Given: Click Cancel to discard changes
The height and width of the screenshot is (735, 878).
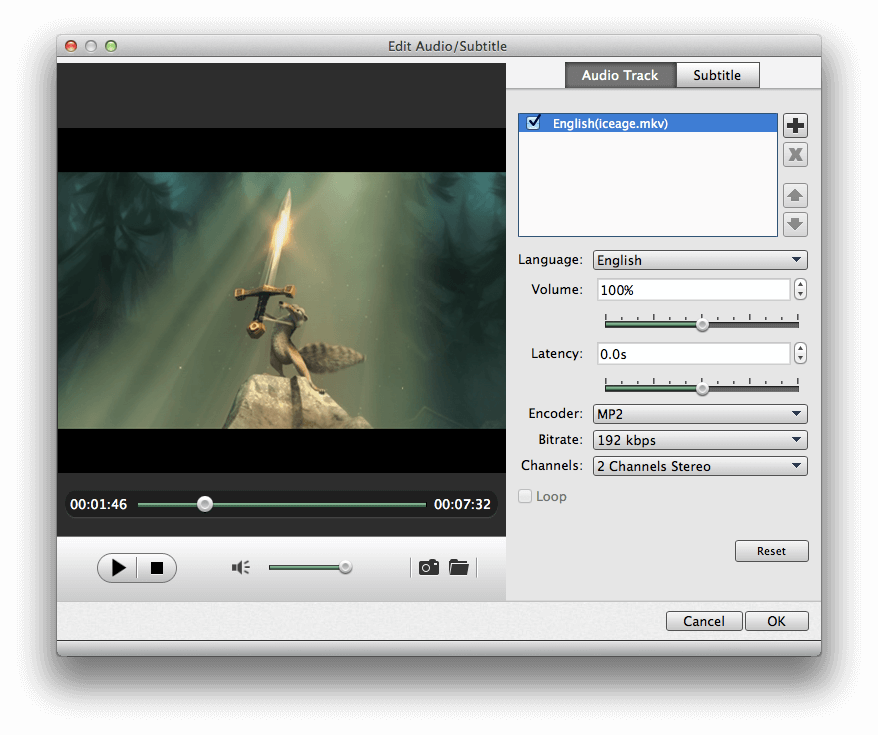Looking at the screenshot, I should (704, 621).
